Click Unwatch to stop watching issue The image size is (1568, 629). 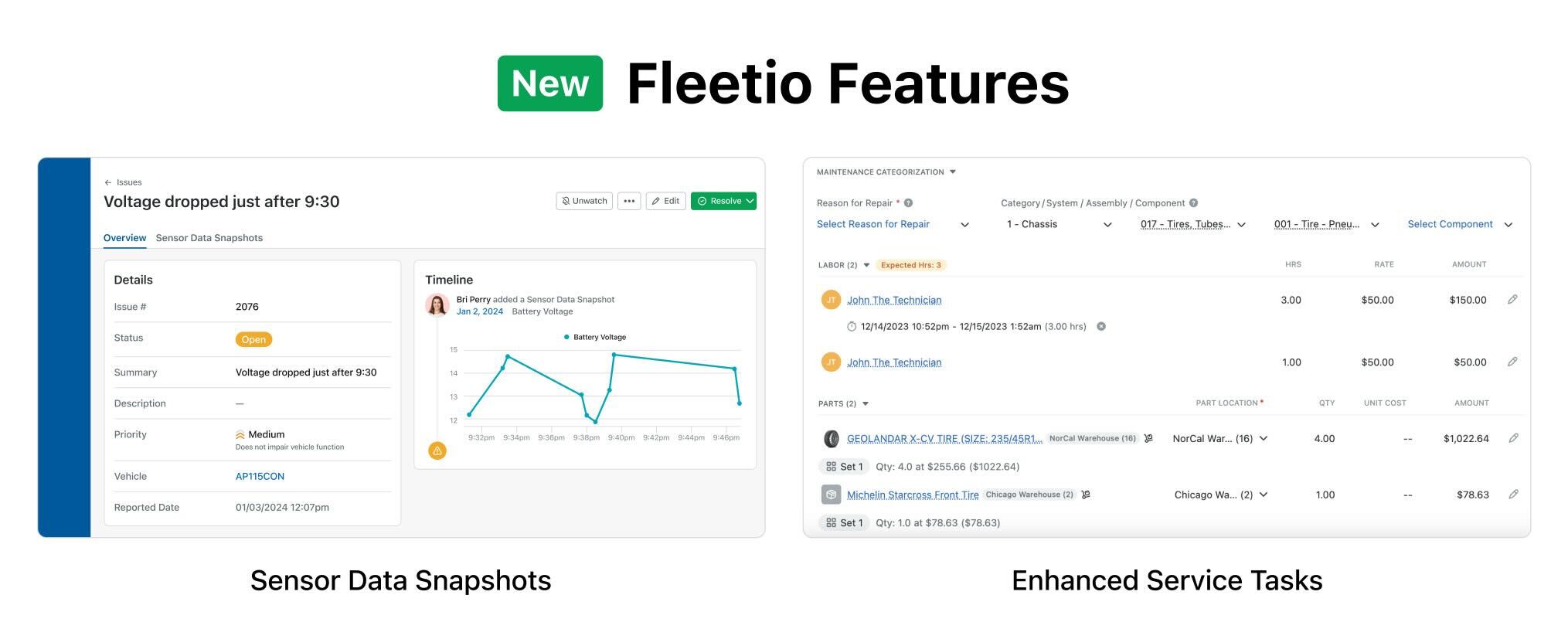(x=584, y=201)
